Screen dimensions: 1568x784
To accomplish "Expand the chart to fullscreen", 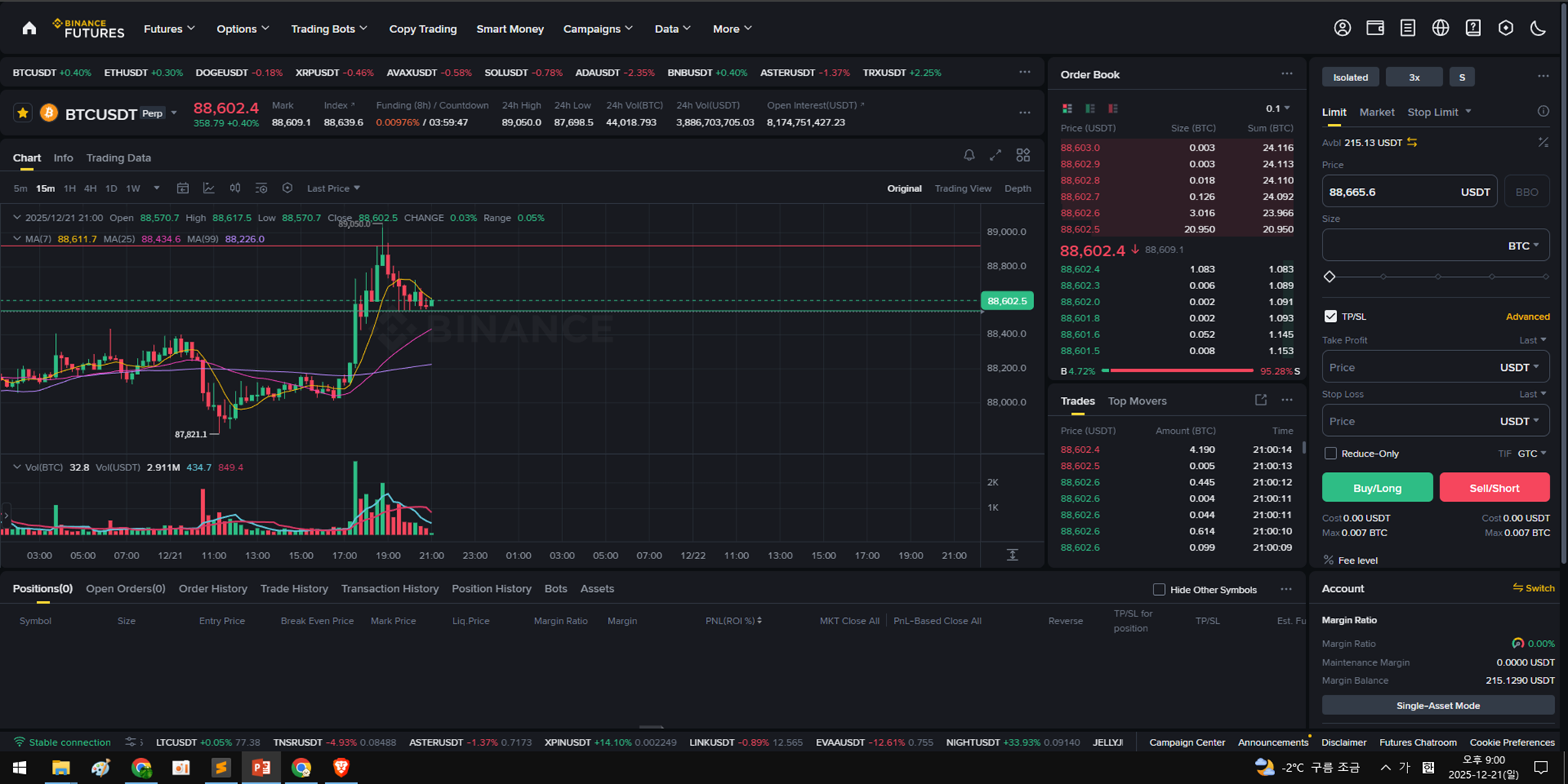I will pos(995,155).
